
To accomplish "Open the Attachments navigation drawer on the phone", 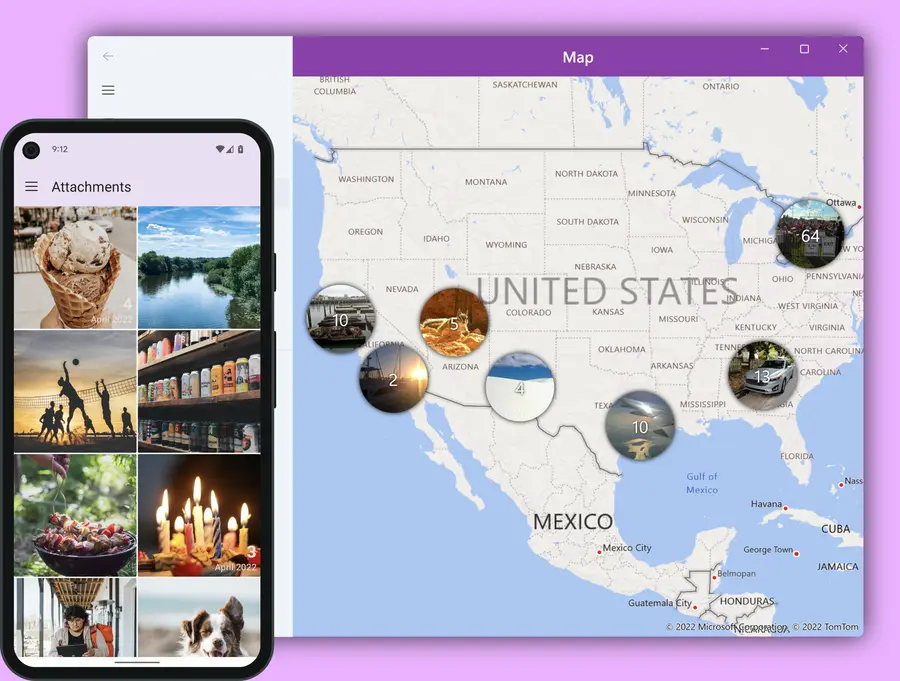I will pos(31,186).
